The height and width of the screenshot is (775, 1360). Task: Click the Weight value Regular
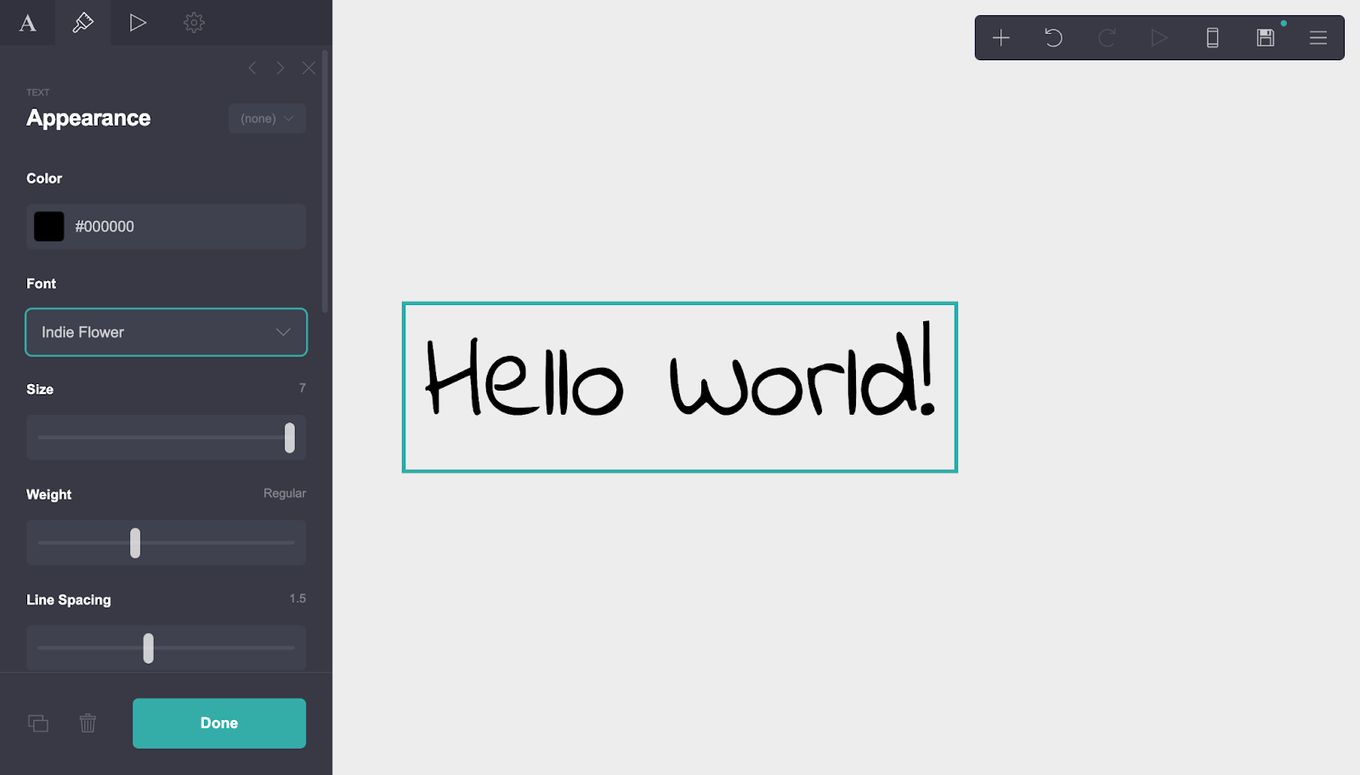coord(285,493)
